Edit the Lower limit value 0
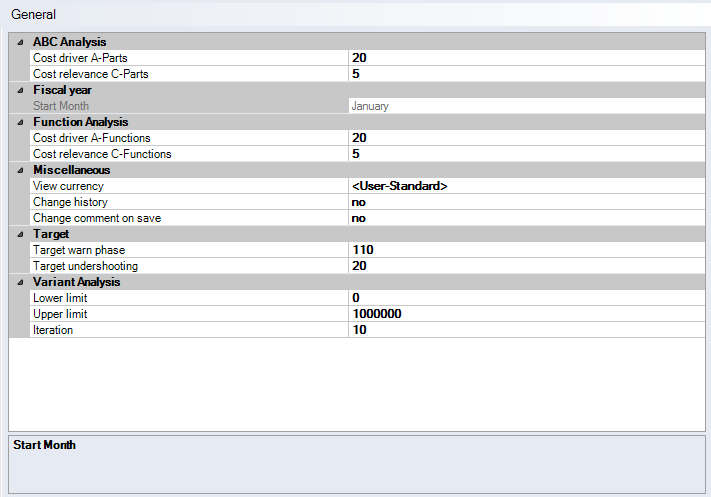Viewport: 711px width, 497px height. (x=525, y=298)
